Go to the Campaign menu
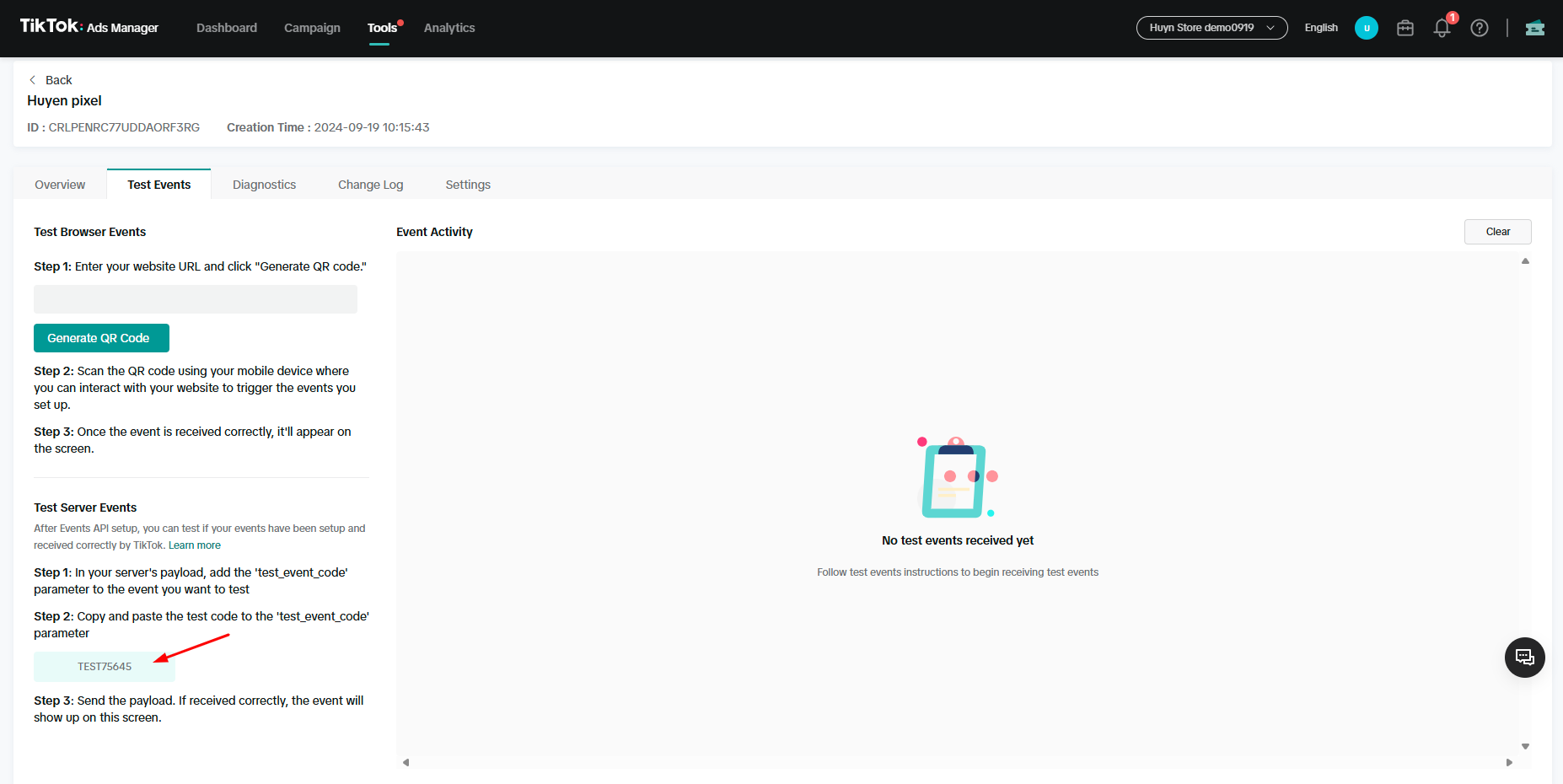This screenshot has width=1563, height=784. (312, 28)
